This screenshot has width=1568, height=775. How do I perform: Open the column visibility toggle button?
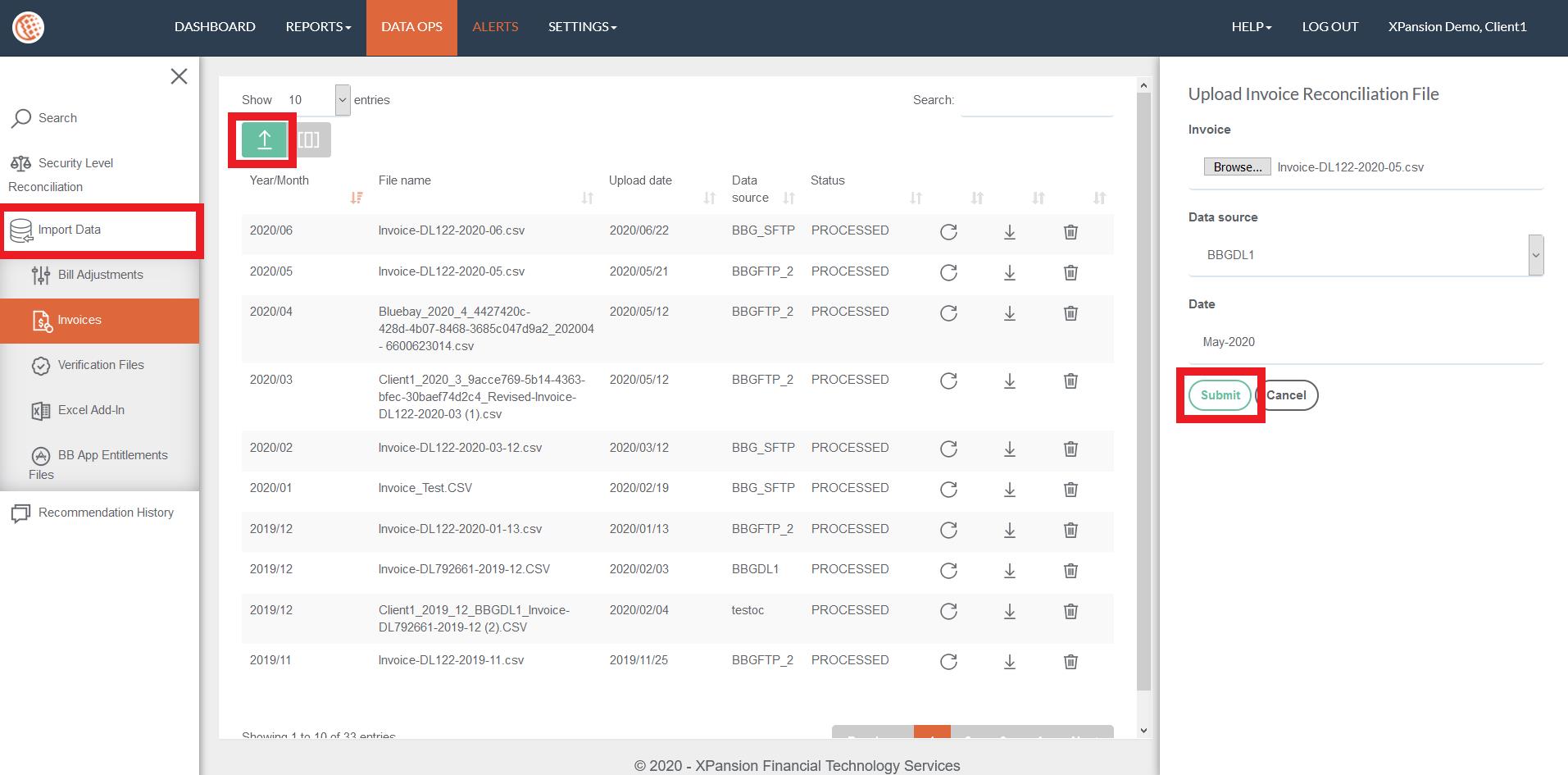click(309, 140)
